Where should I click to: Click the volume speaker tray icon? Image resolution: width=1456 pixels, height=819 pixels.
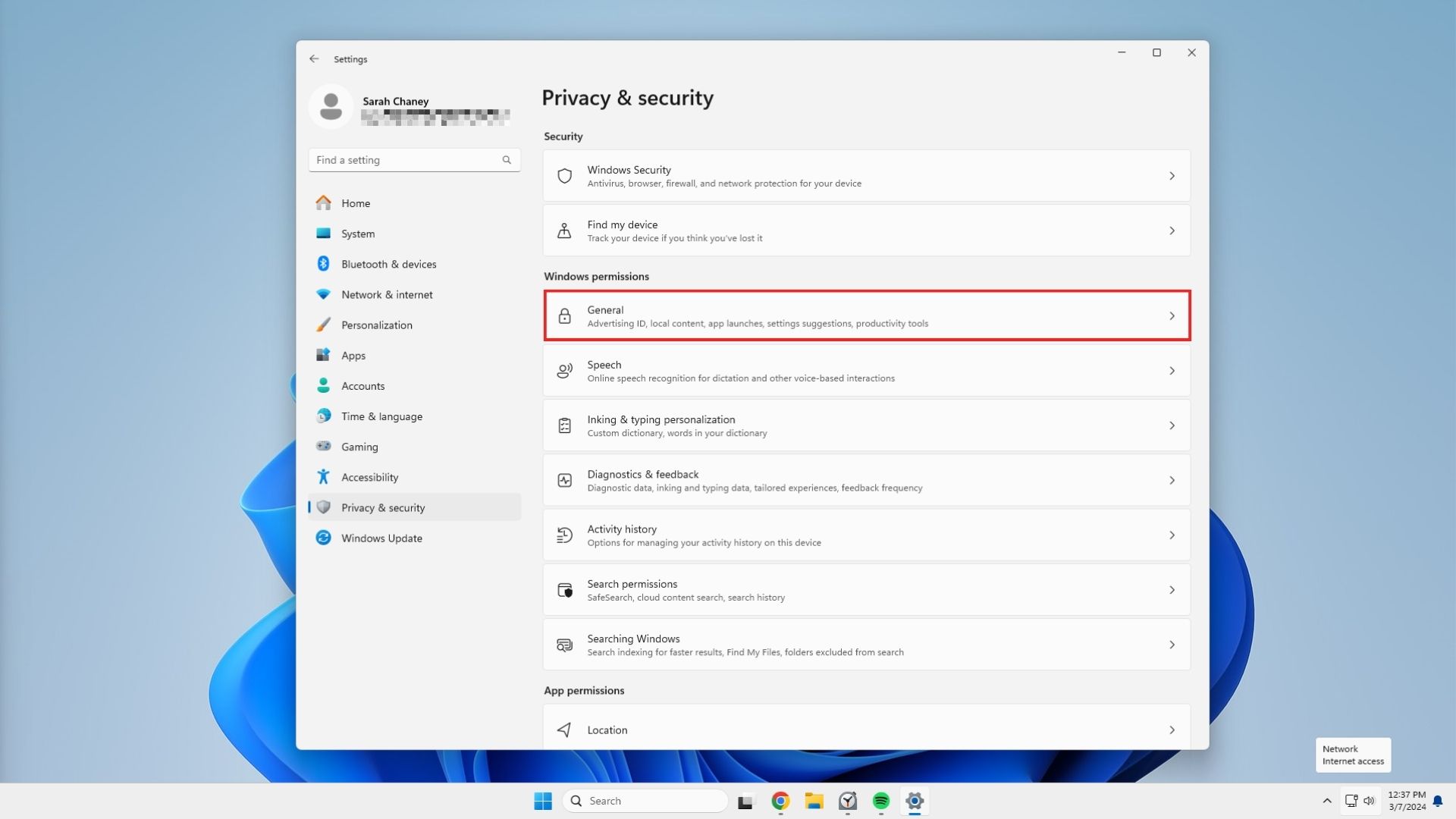coord(1369,801)
